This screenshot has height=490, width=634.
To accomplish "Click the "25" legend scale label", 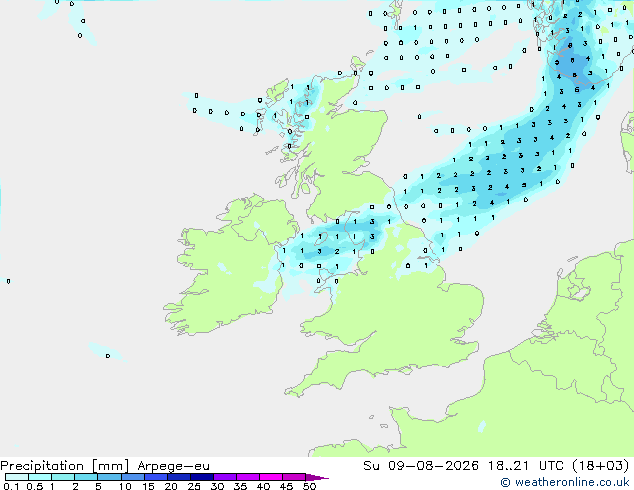I will point(194,486).
